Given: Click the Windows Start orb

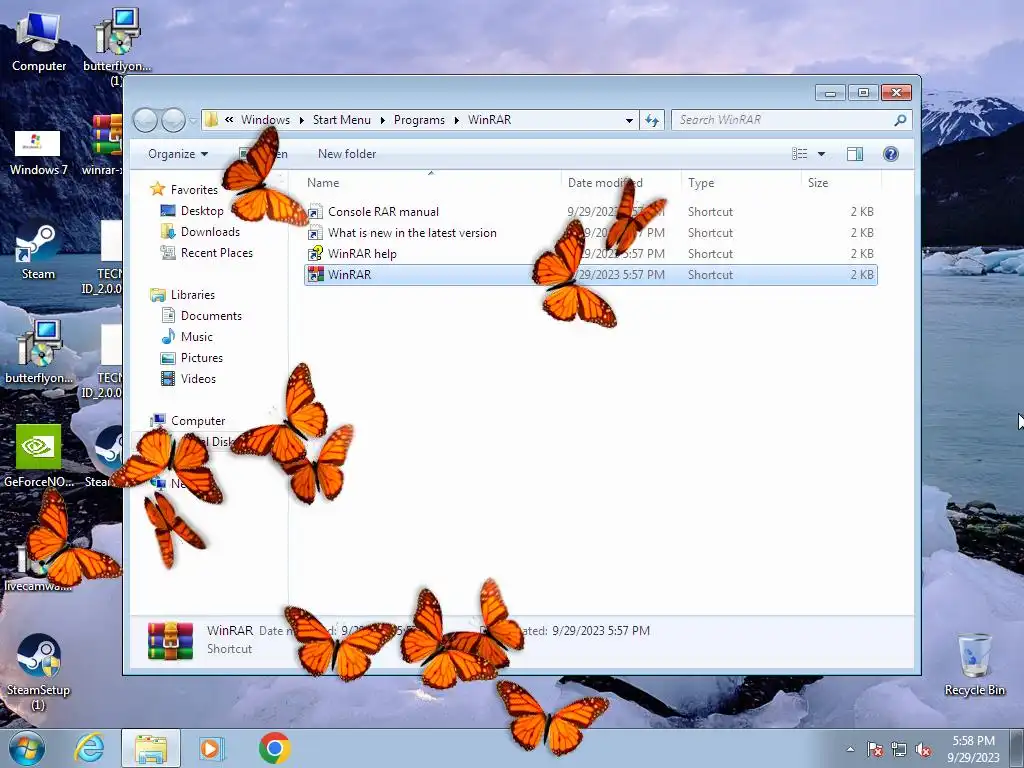Looking at the screenshot, I should (27, 748).
